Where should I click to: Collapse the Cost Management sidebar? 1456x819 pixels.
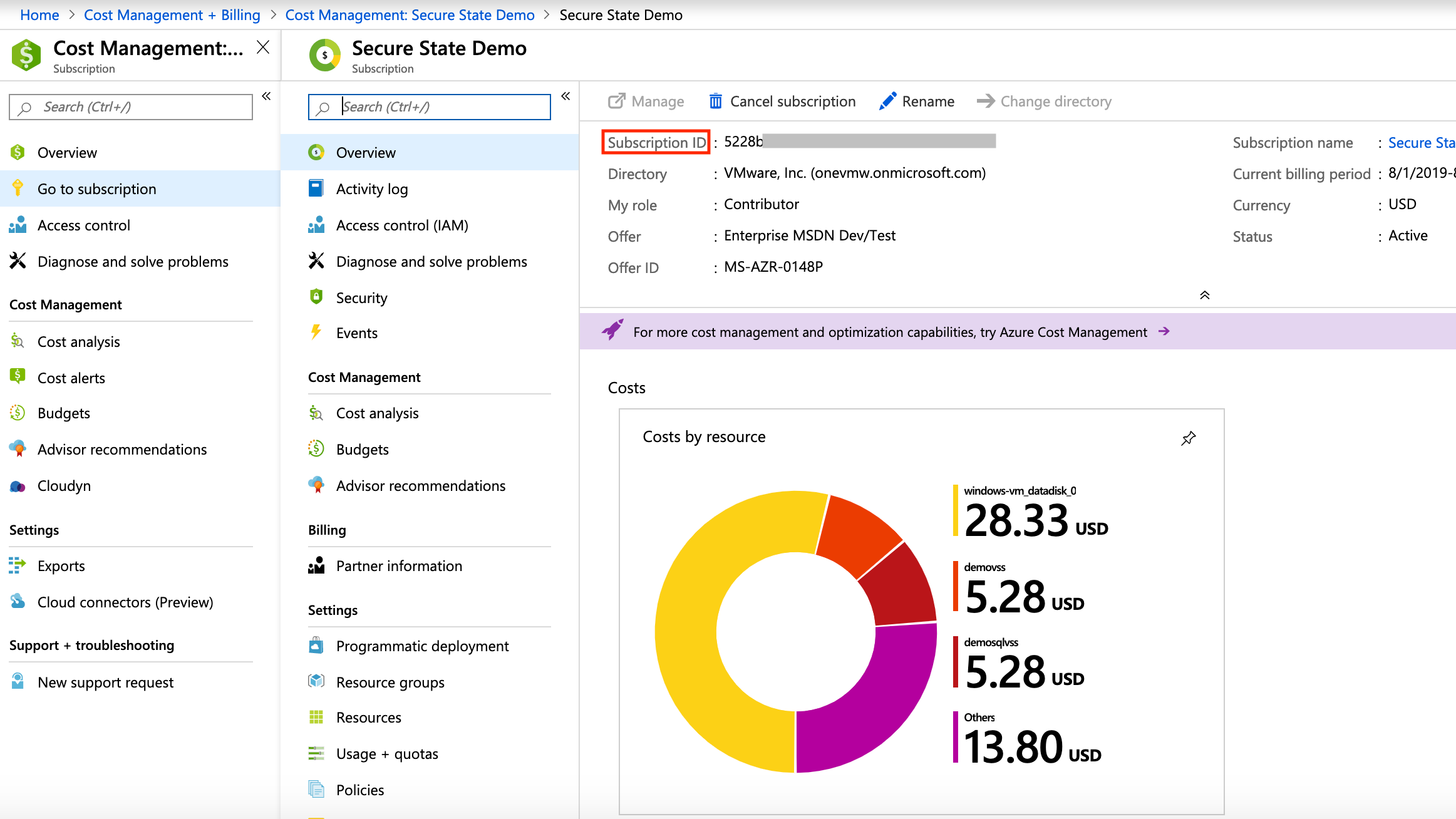(x=266, y=96)
